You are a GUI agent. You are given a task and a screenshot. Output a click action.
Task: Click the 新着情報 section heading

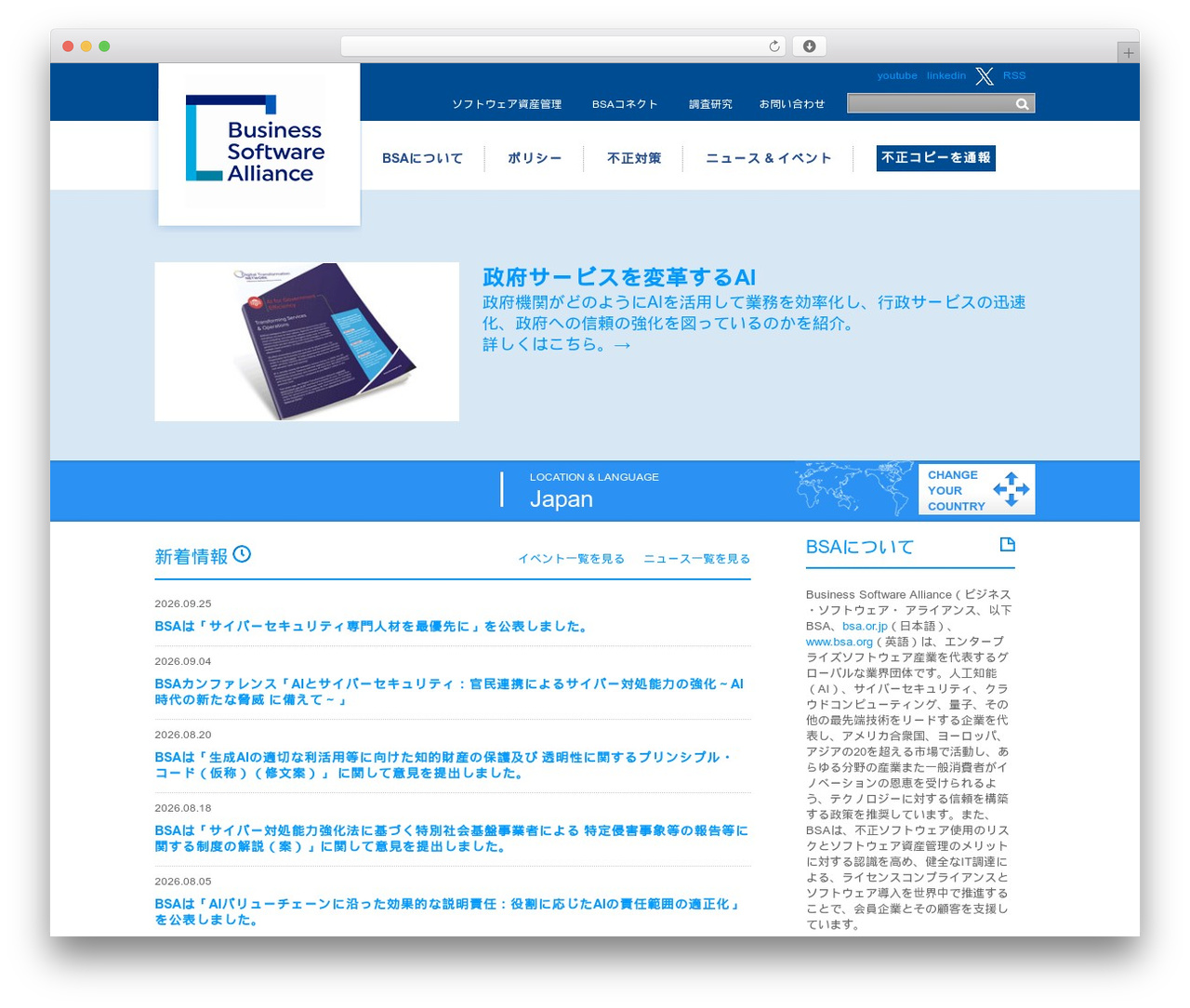tap(192, 556)
